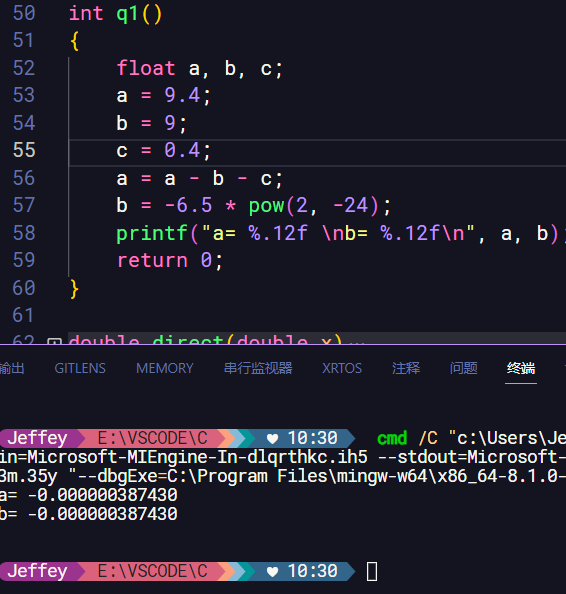Open the 注释 panel tab
566x594 pixels.
tap(406, 368)
